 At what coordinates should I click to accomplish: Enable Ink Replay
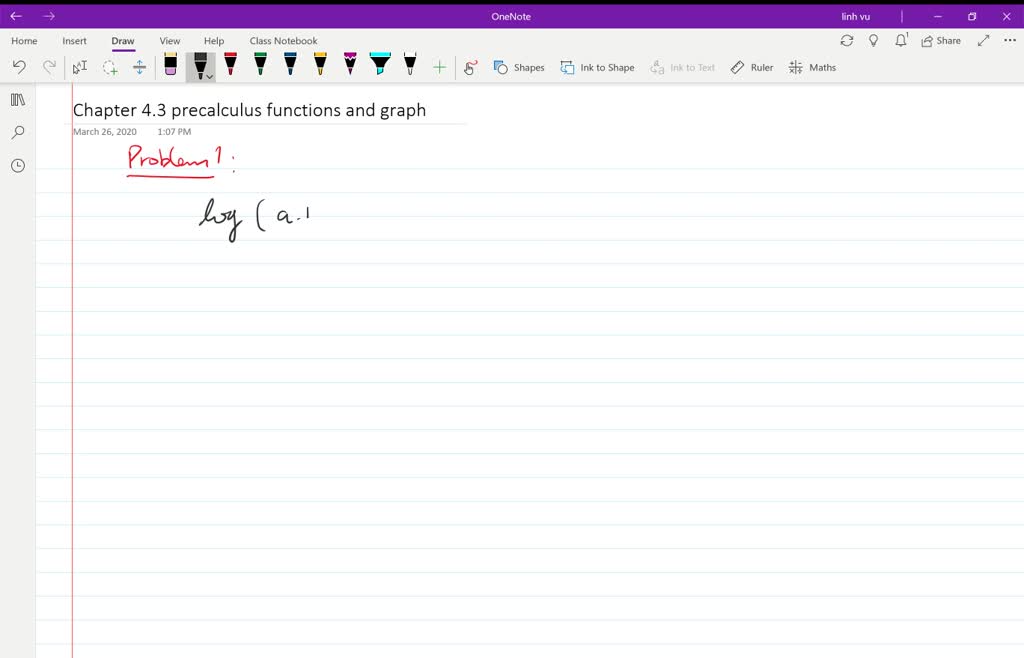coord(470,67)
